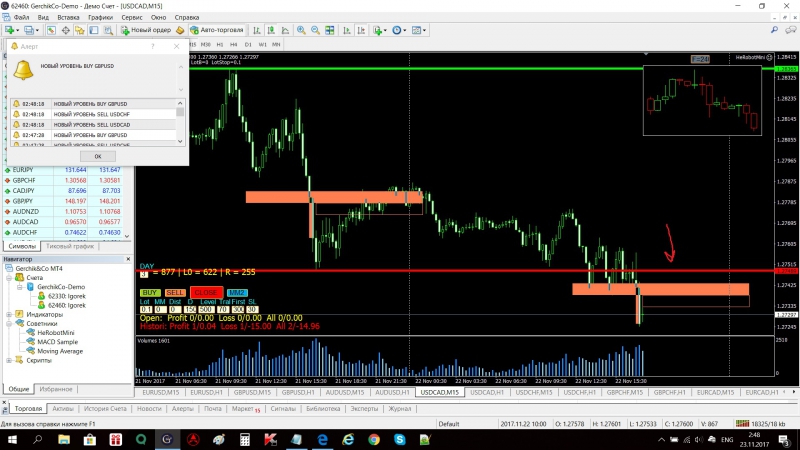The width and height of the screenshot is (800, 450).
Task: Click the red CLOSE button on chart
Action: (x=206, y=293)
